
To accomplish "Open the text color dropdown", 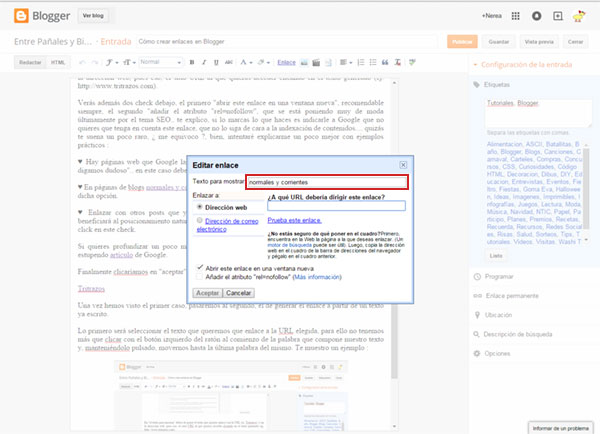I will click(x=246, y=62).
